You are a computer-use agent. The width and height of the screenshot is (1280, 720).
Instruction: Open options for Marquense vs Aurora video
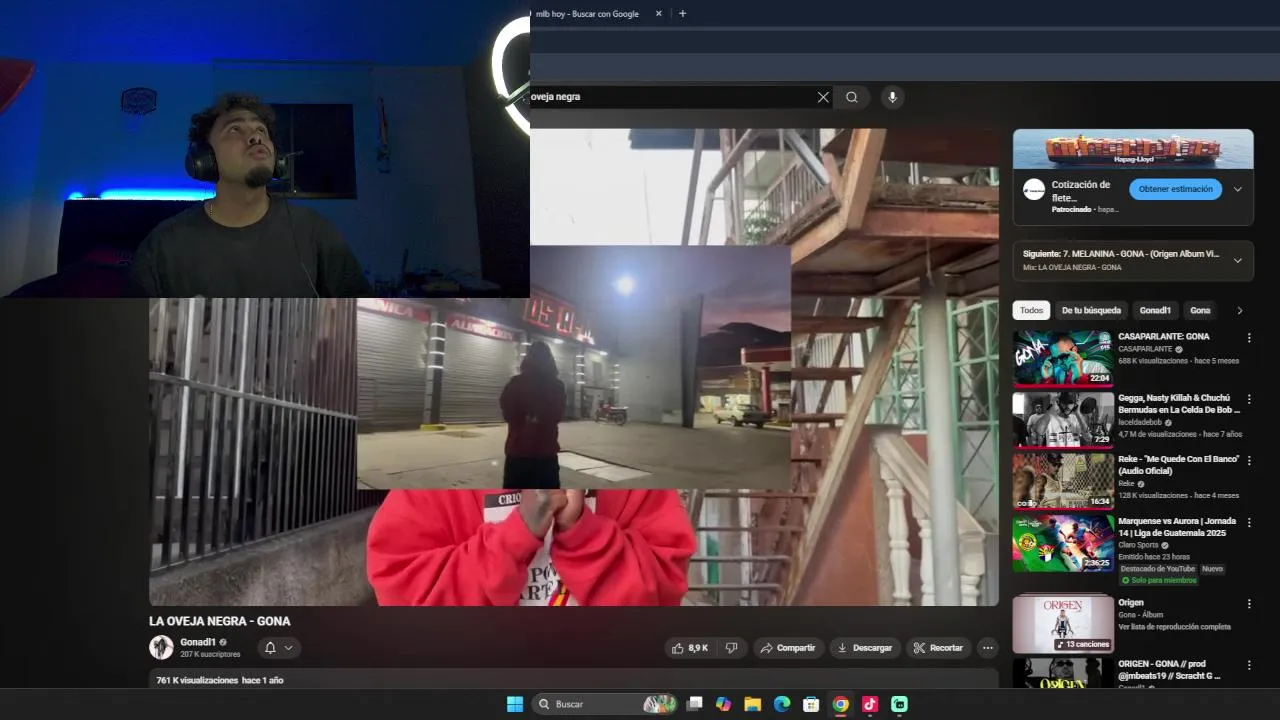tap(1249, 522)
